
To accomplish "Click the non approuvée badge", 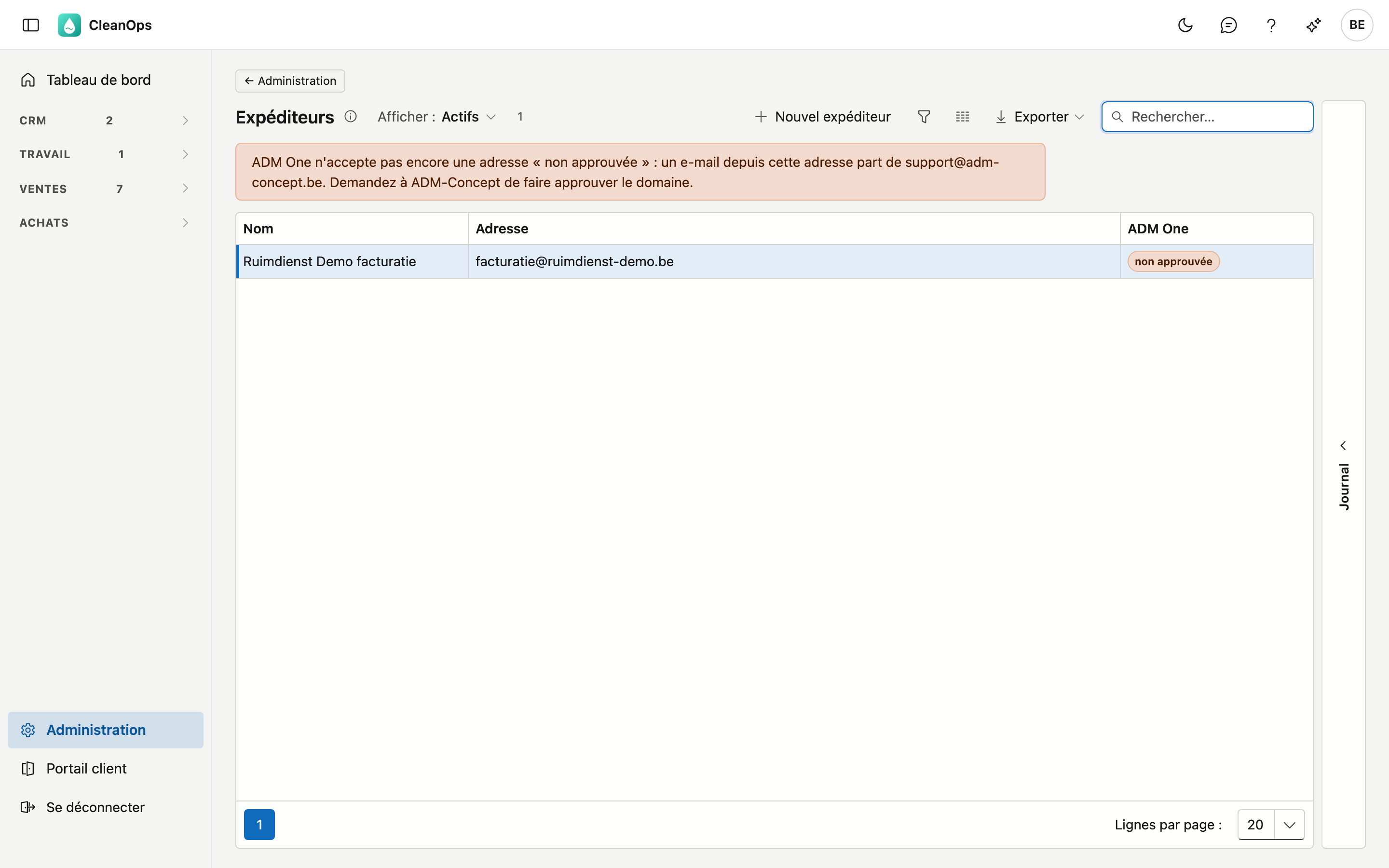I will pos(1173,261).
